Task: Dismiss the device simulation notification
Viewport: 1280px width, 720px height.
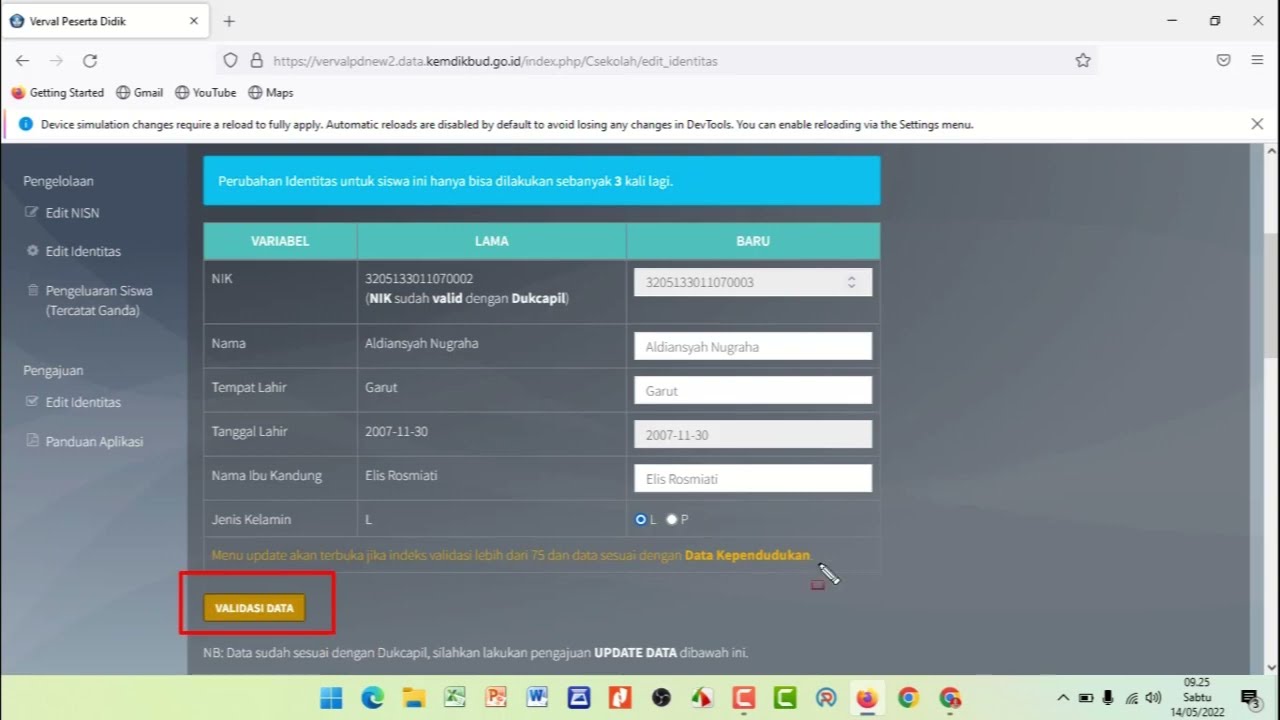Action: point(1257,124)
